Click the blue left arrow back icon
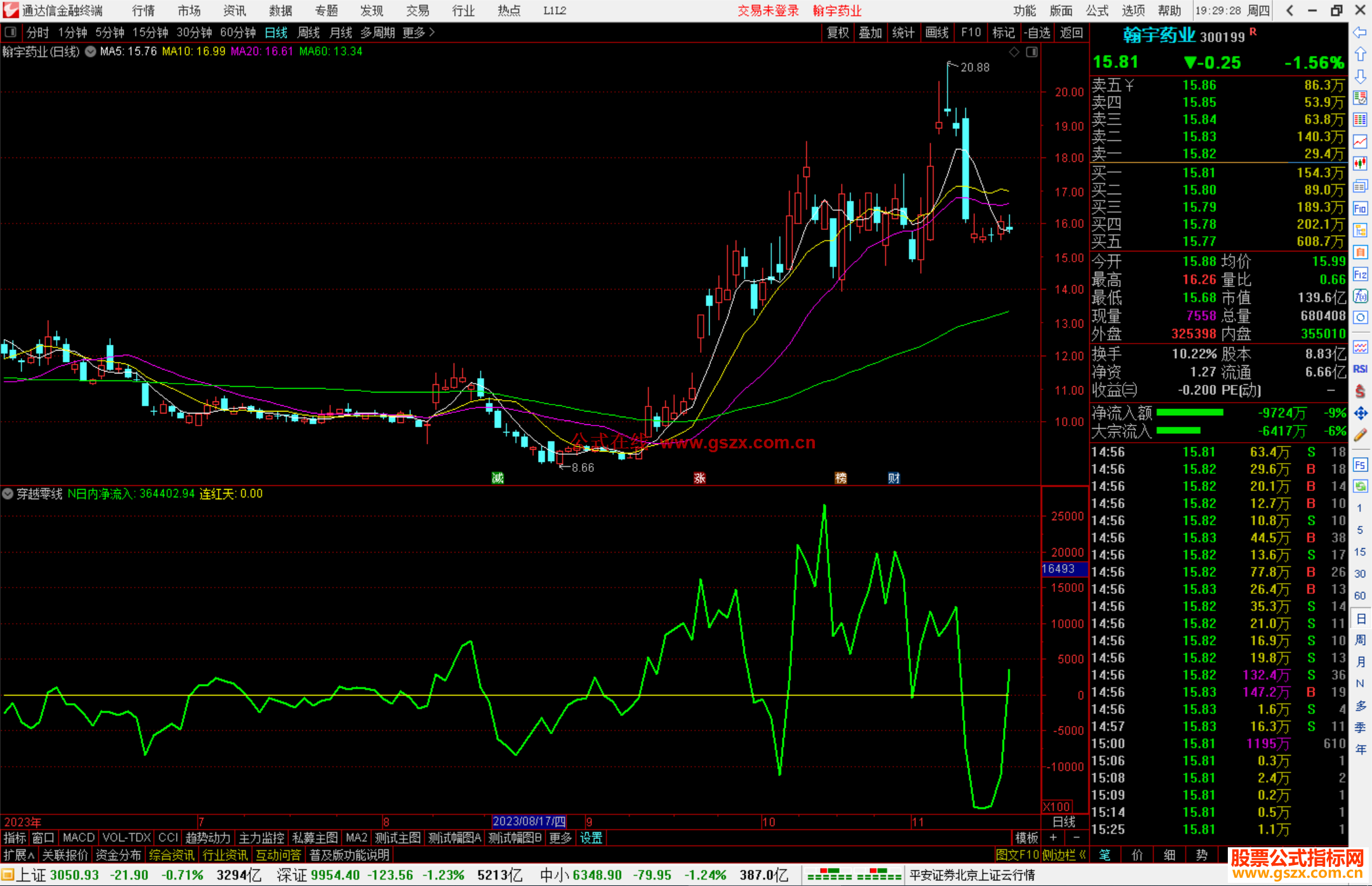The height and width of the screenshot is (886, 1372). point(1360,32)
